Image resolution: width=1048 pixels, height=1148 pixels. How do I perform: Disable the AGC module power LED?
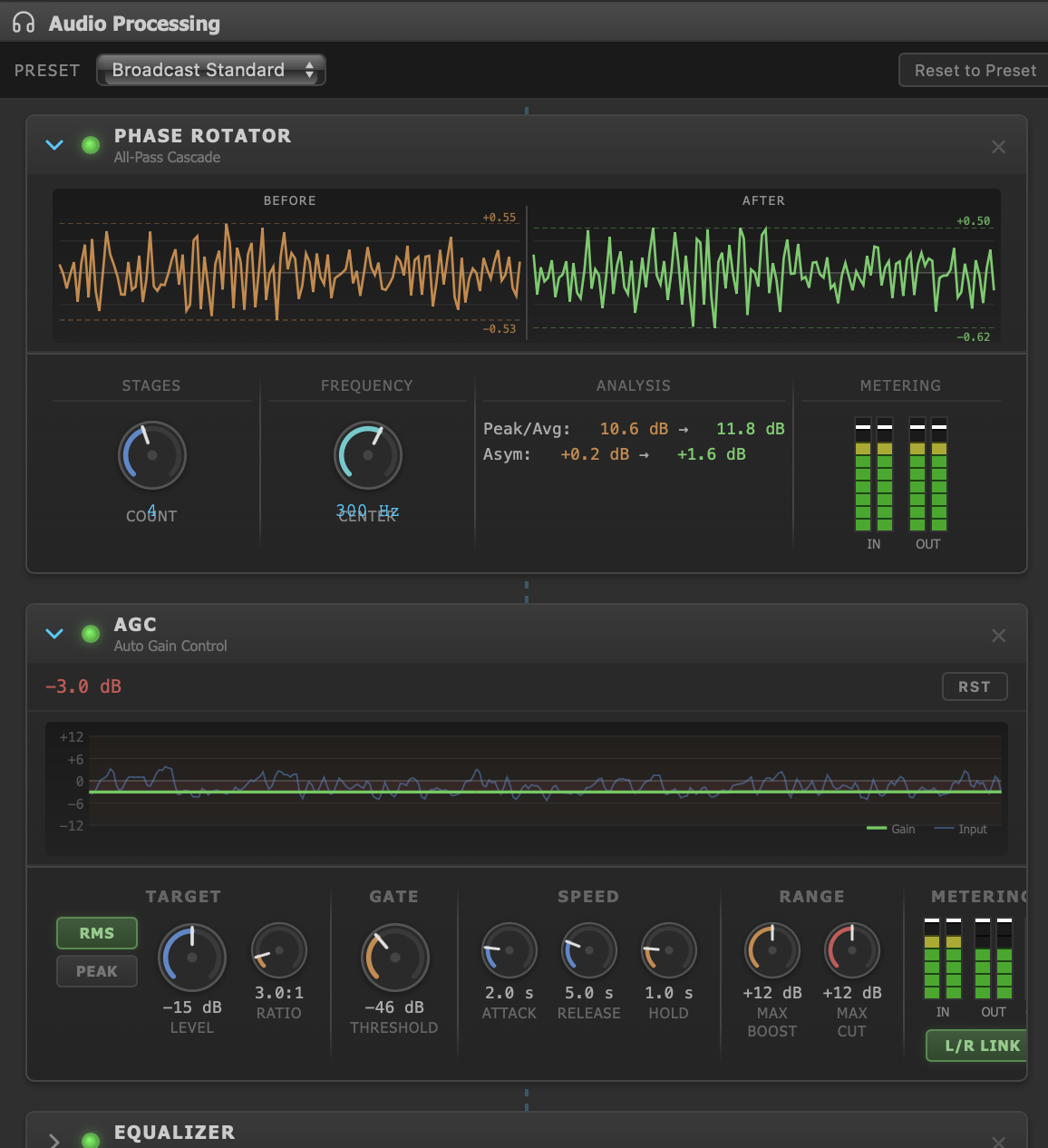(x=91, y=634)
